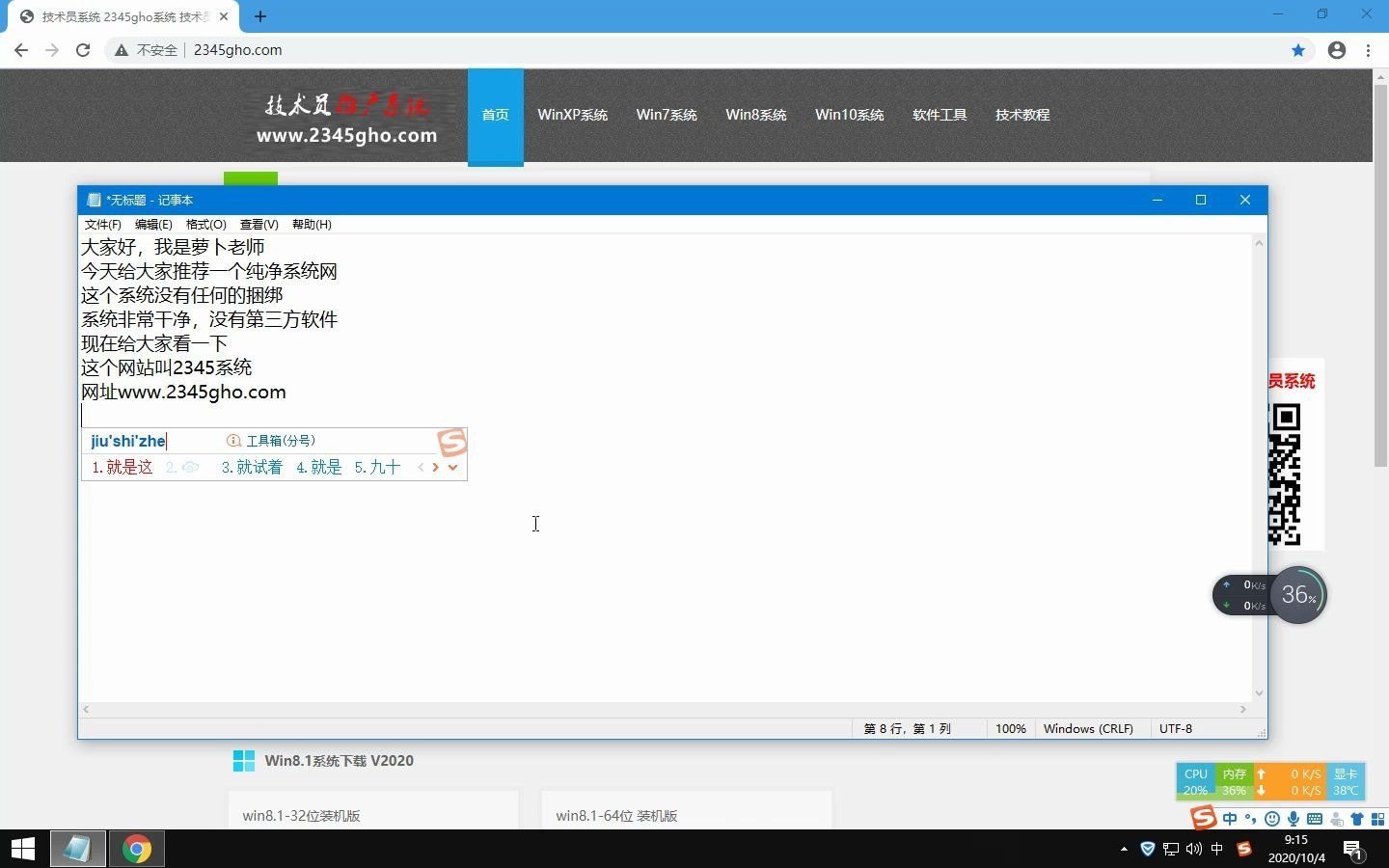The height and width of the screenshot is (868, 1389).
Task: Open the Sogou toolbox grid icon
Action: point(1377,820)
